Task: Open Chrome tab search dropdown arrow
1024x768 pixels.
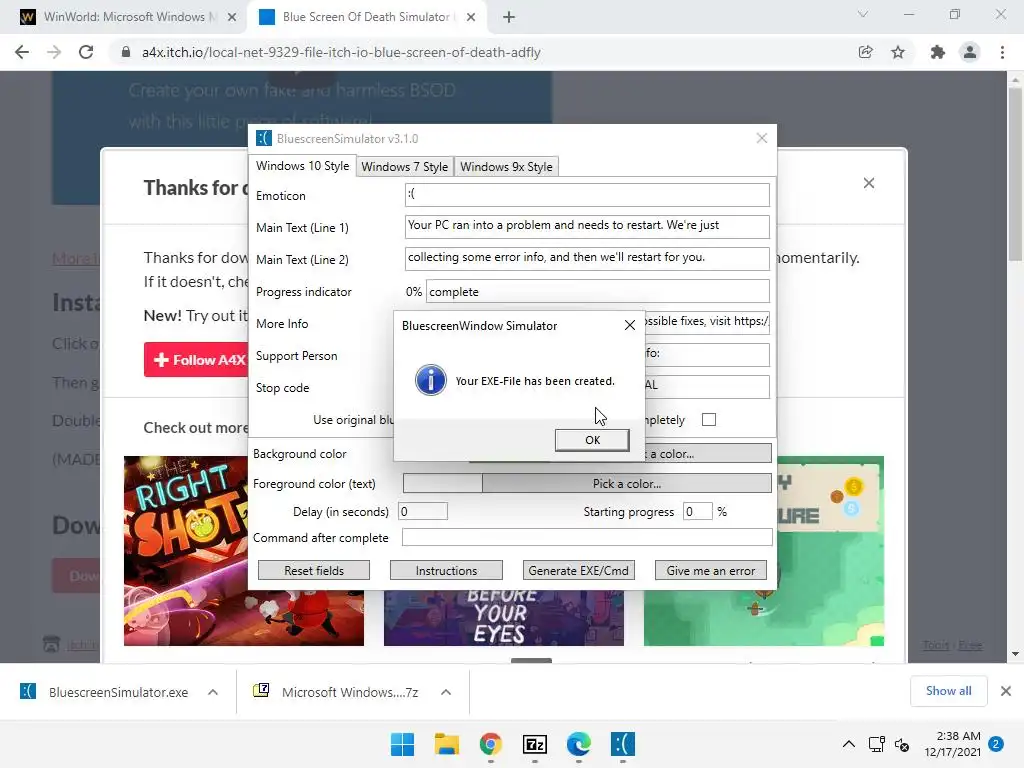Action: (863, 14)
